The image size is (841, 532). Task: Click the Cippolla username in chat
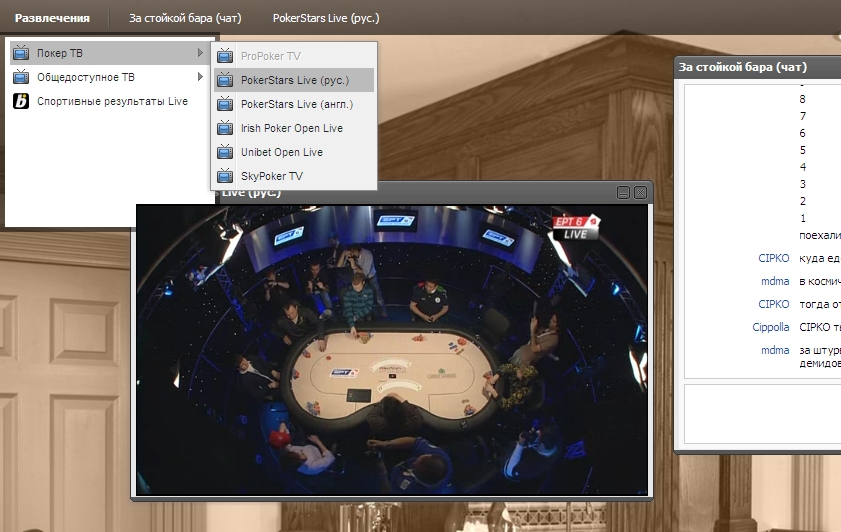pos(771,327)
